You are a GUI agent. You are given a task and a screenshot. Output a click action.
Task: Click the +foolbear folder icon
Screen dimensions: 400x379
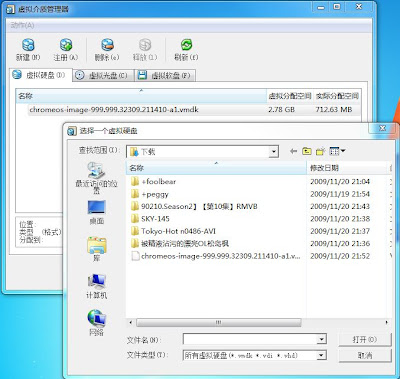(135, 182)
